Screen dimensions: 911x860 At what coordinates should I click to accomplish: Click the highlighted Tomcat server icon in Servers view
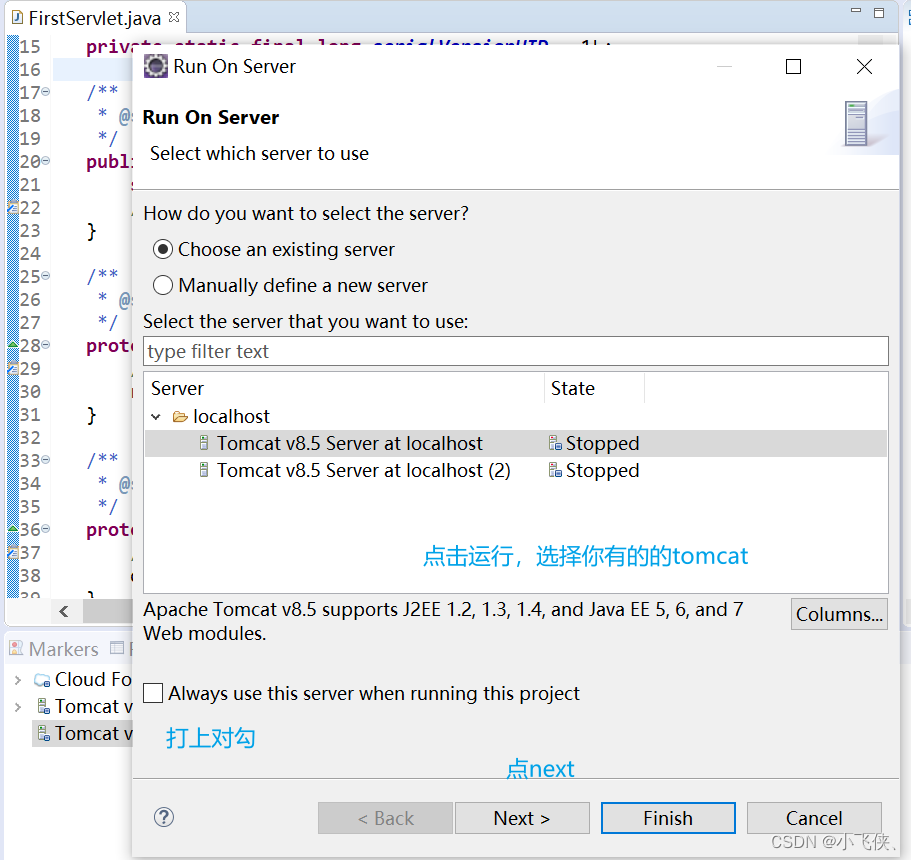pos(44,733)
